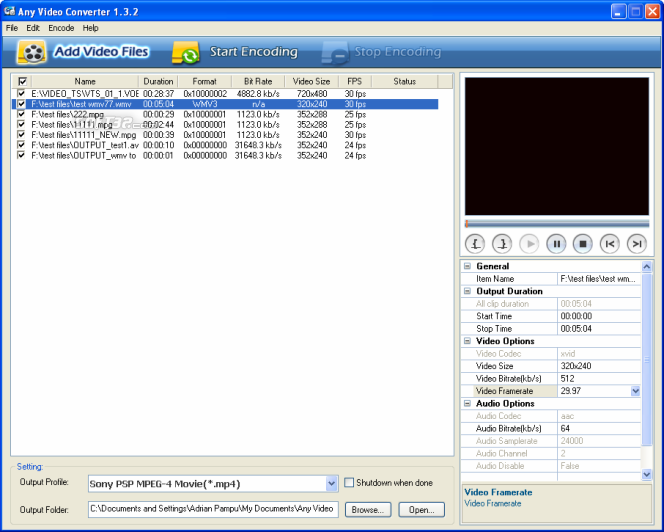Image resolution: width=664 pixels, height=532 pixels.
Task: Open the Video Framerate dropdown arrow
Action: pyautogui.click(x=635, y=391)
